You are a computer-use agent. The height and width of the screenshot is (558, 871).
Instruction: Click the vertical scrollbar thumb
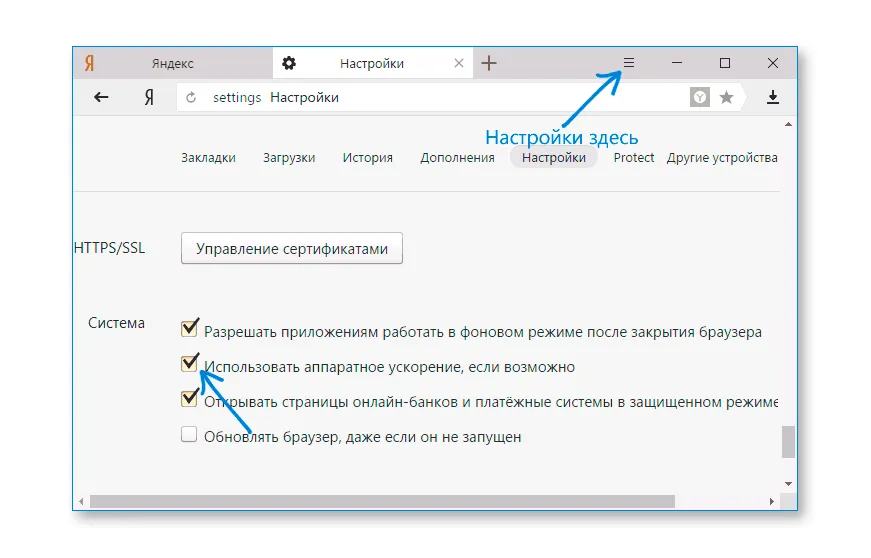click(x=788, y=442)
